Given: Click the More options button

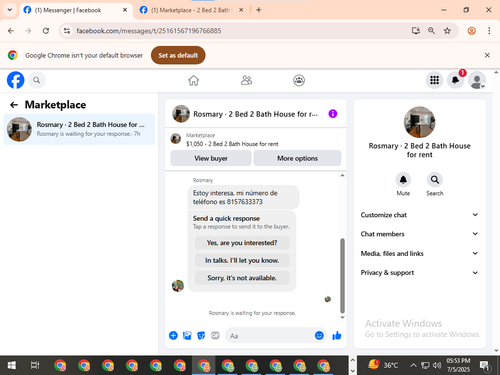Looking at the screenshot, I should pos(297,158).
